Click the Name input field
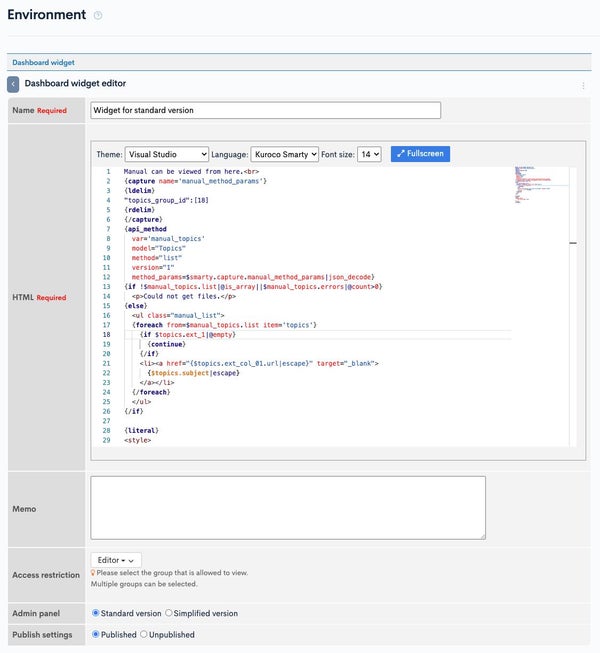The image size is (600, 653). coord(265,110)
